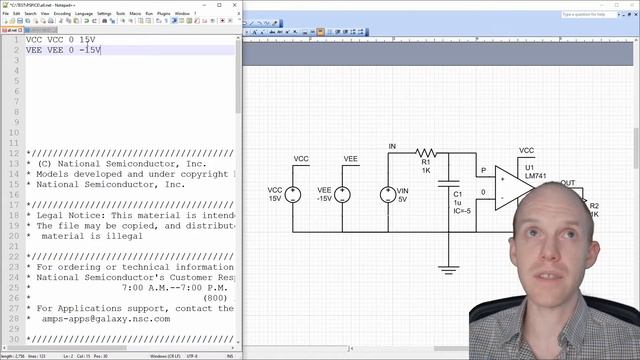The height and width of the screenshot is (360, 640).
Task: Save the file with the Save icon
Action: (x=20, y=21)
